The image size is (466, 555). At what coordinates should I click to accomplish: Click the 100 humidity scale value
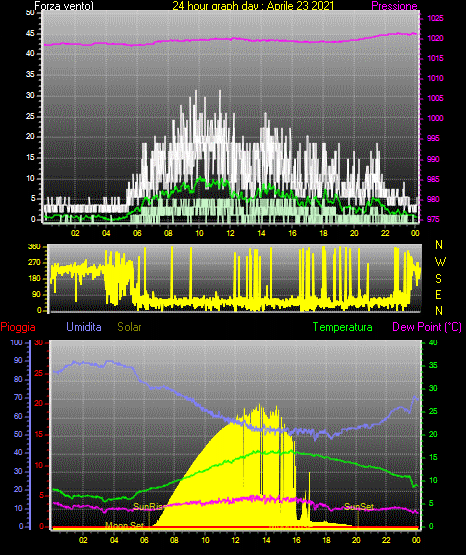click(x=16, y=342)
